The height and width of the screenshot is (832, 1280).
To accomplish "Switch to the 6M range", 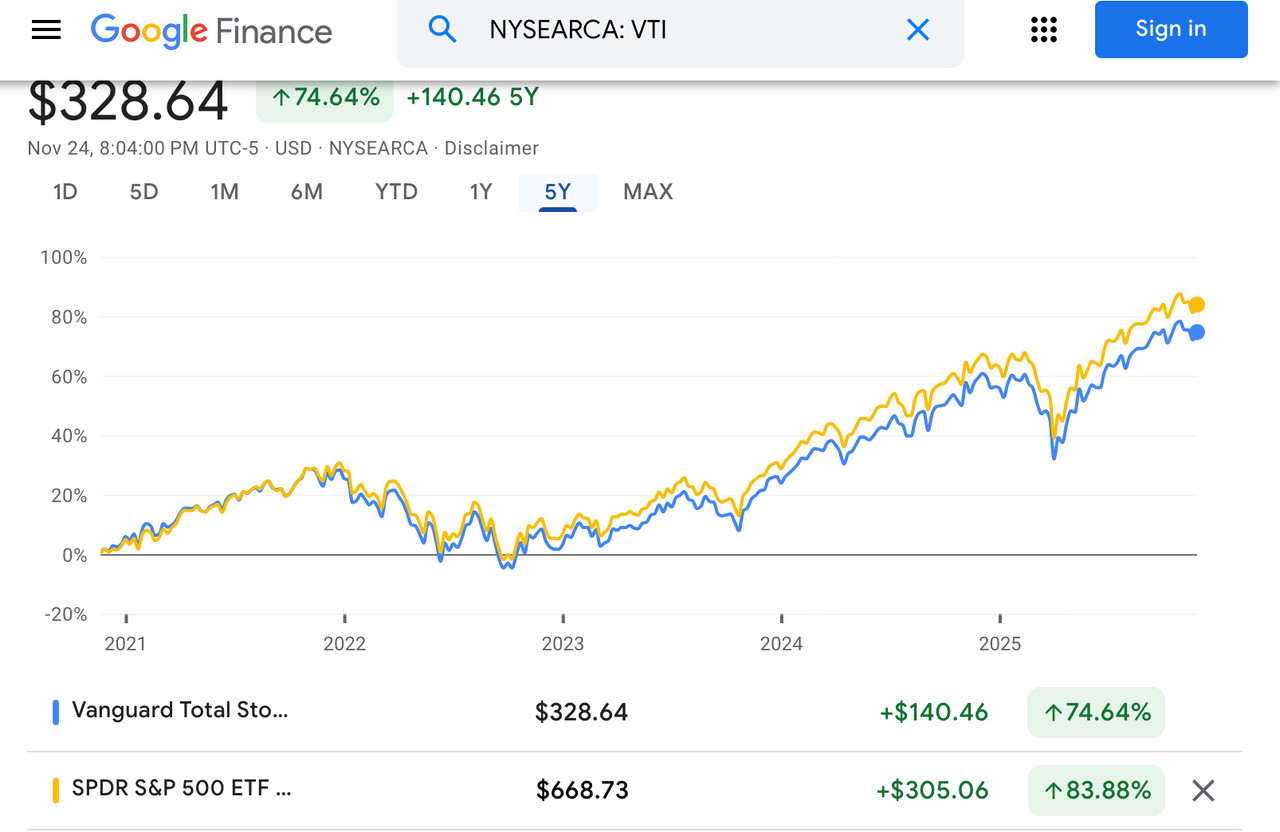I will [306, 192].
